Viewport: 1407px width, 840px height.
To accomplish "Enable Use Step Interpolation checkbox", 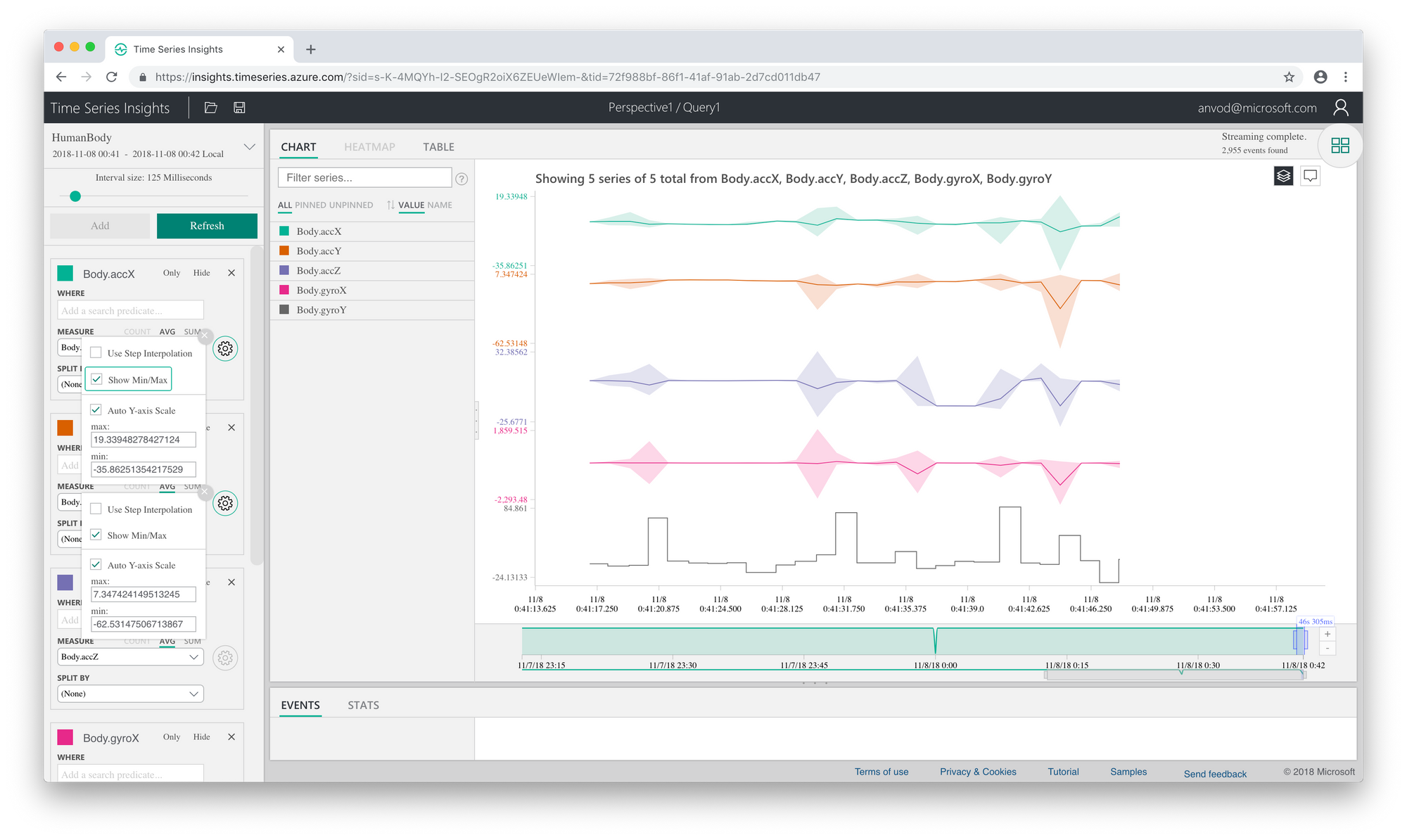I will (97, 353).
